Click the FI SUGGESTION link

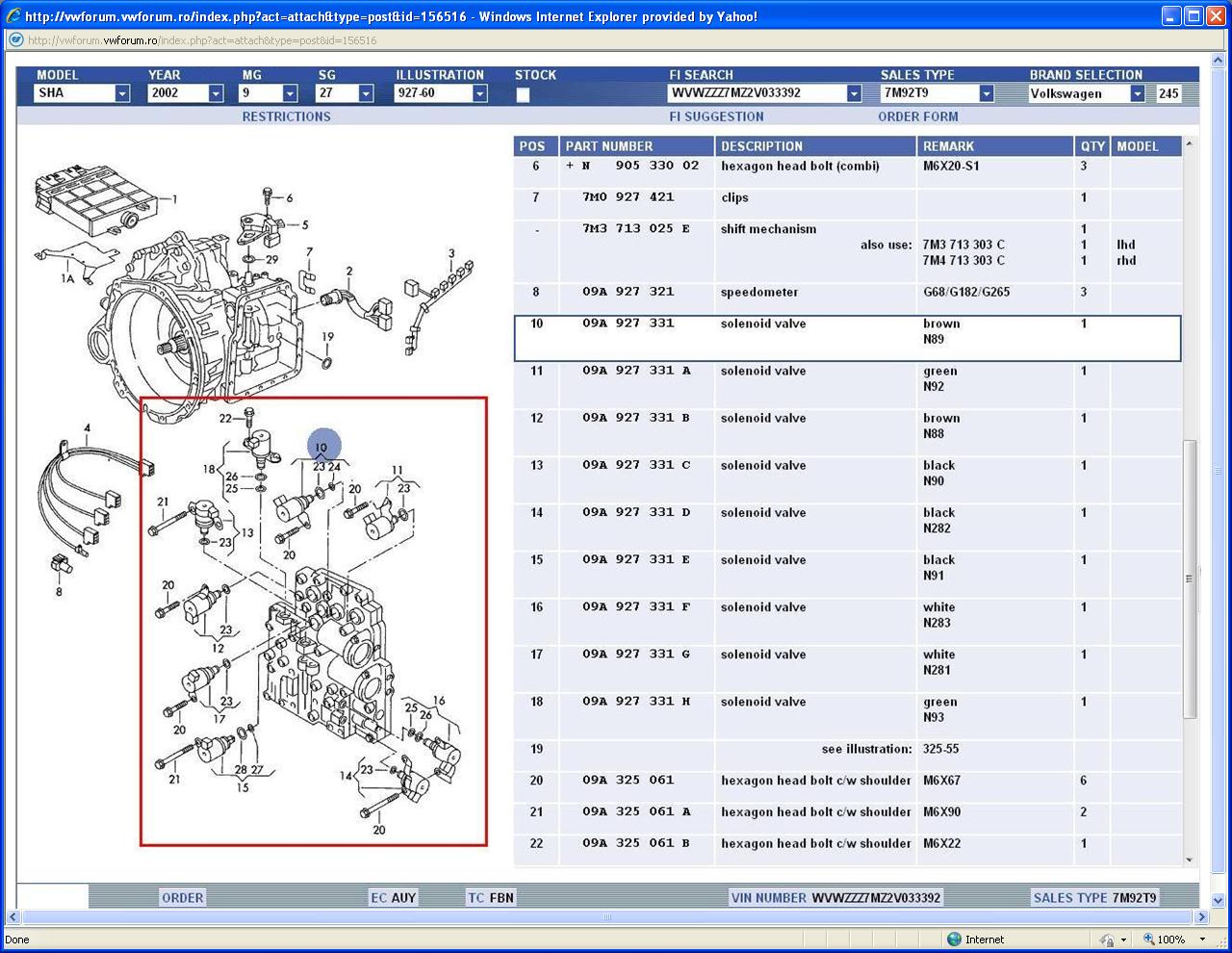coord(716,116)
